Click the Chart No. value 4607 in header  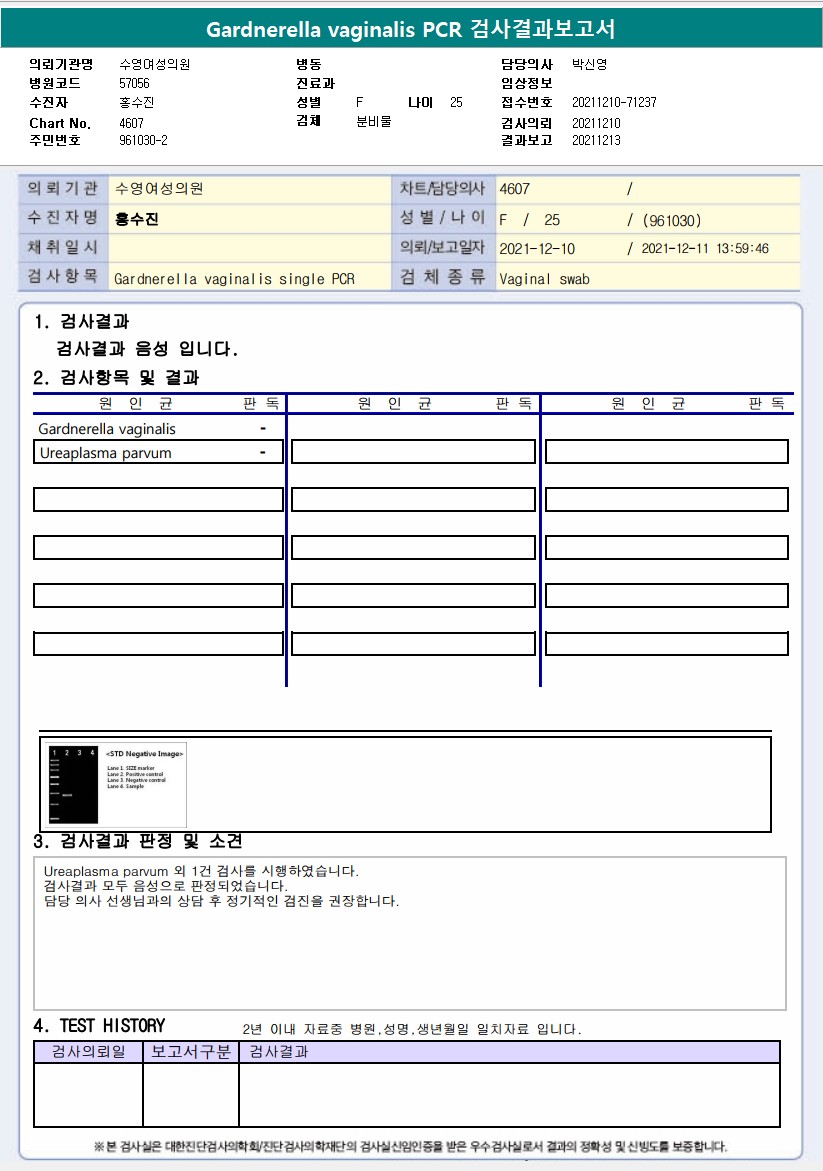(x=131, y=123)
